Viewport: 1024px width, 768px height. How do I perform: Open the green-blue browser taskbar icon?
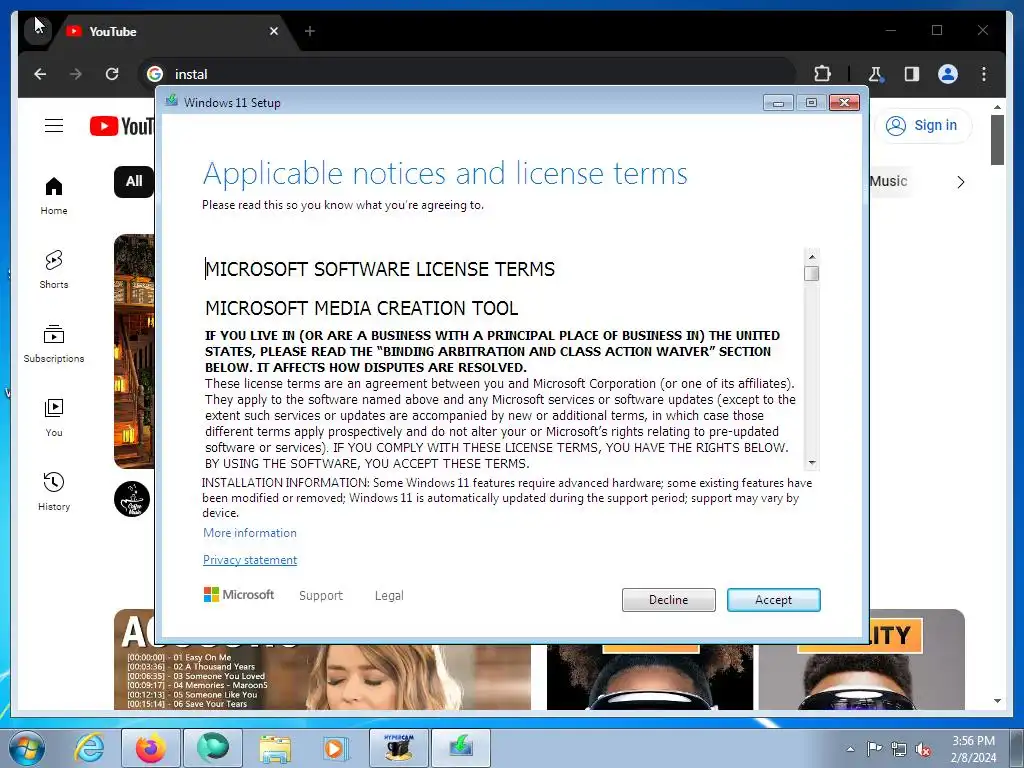[213, 748]
